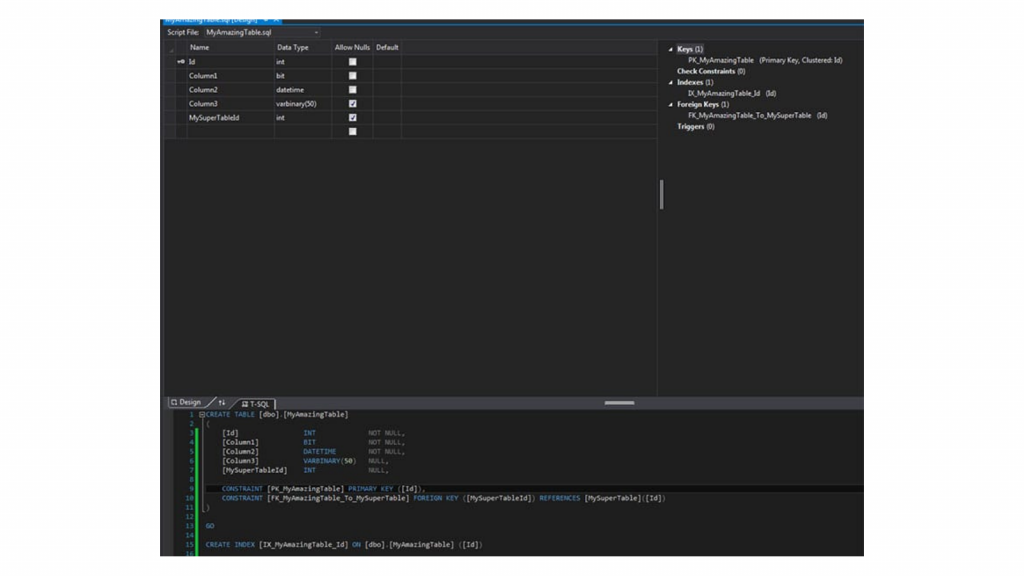Click the Default cell for Column1 row
Screen dimensions: 1024x576
pyautogui.click(x=387, y=76)
